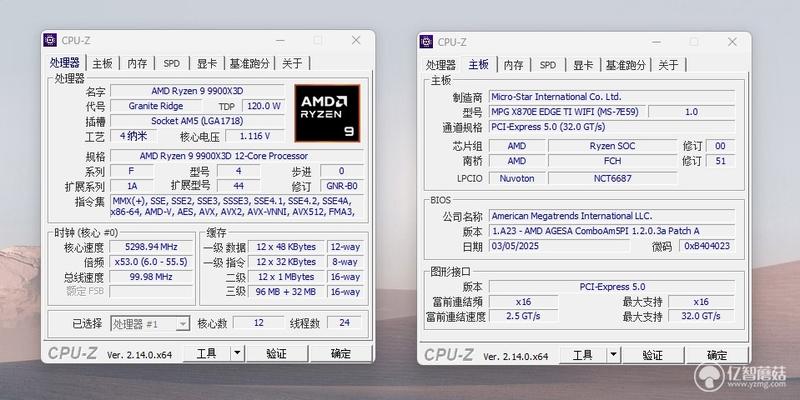The image size is (800, 400).
Task: Click CPU-Z app icon in left window title bar
Action: tap(50, 40)
